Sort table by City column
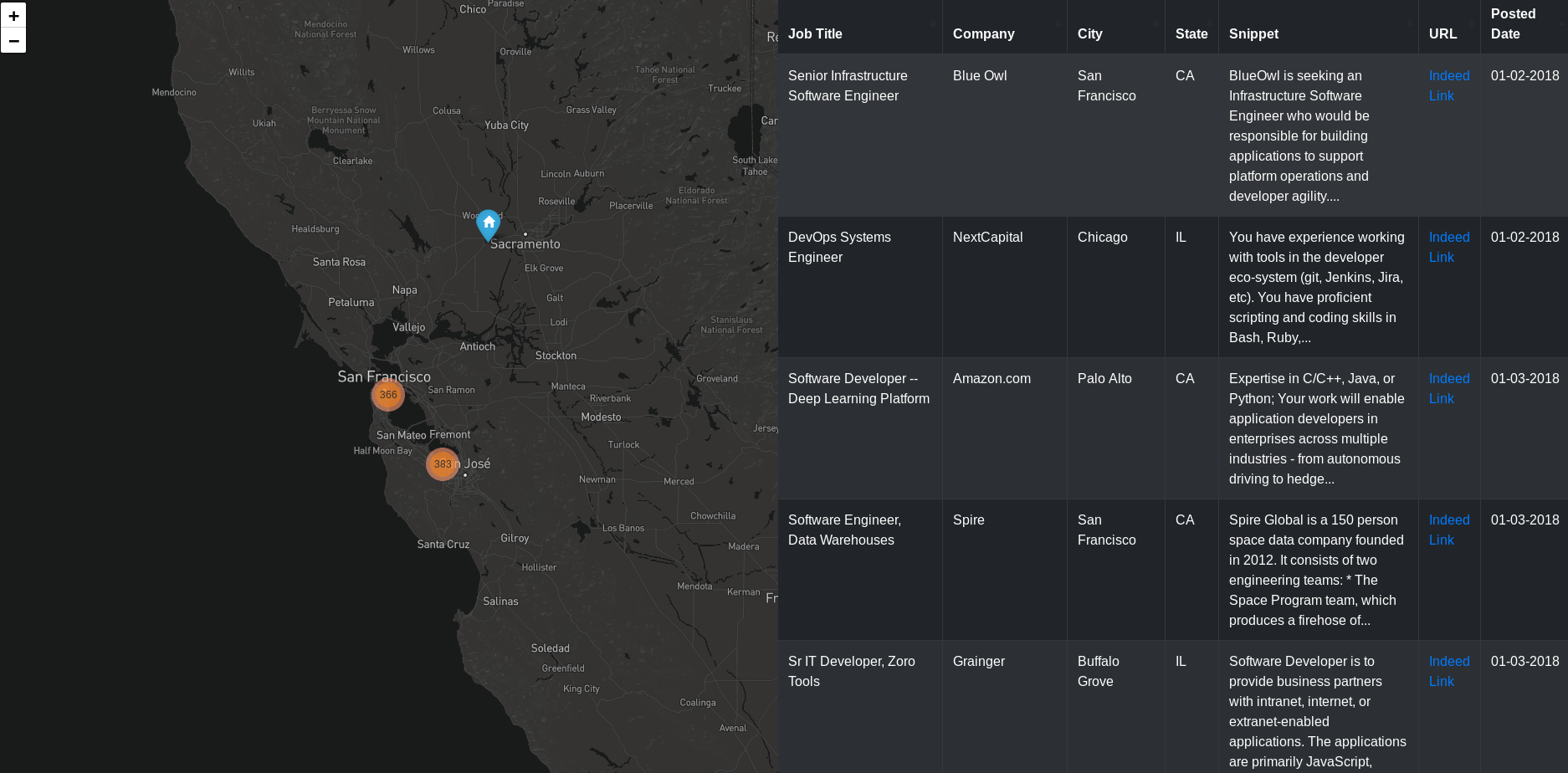 point(1116,27)
